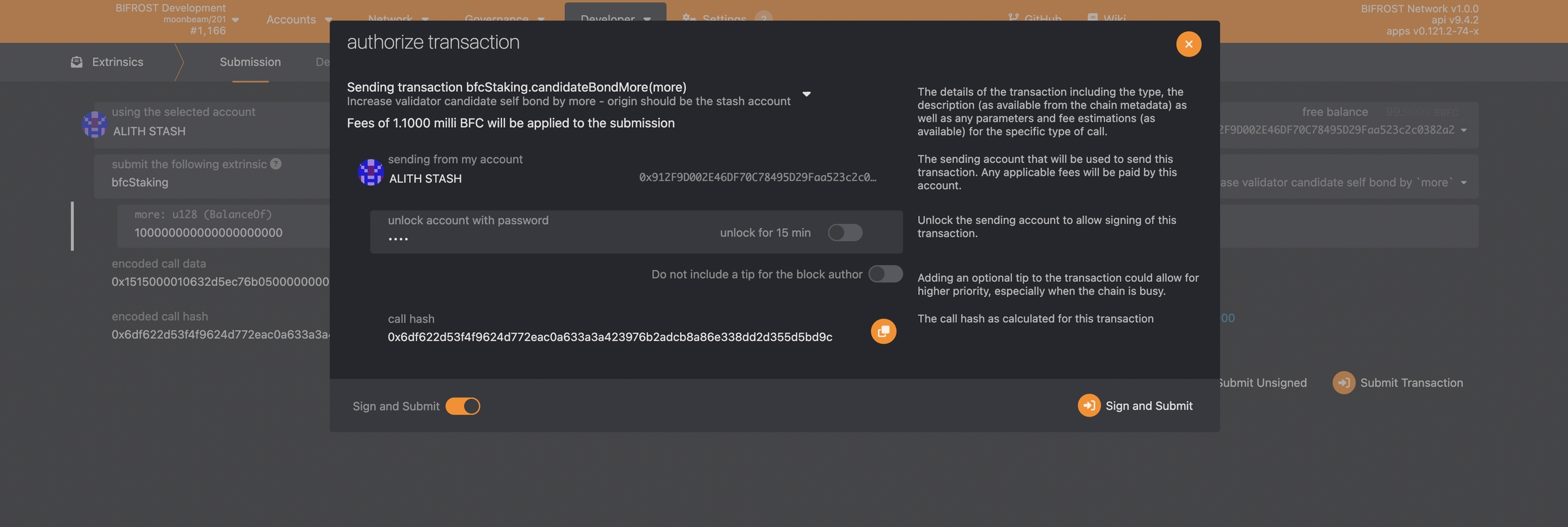Viewport: 1568px width, 527px height.
Task: Click the selected account identicon on the left
Action: pos(95,125)
